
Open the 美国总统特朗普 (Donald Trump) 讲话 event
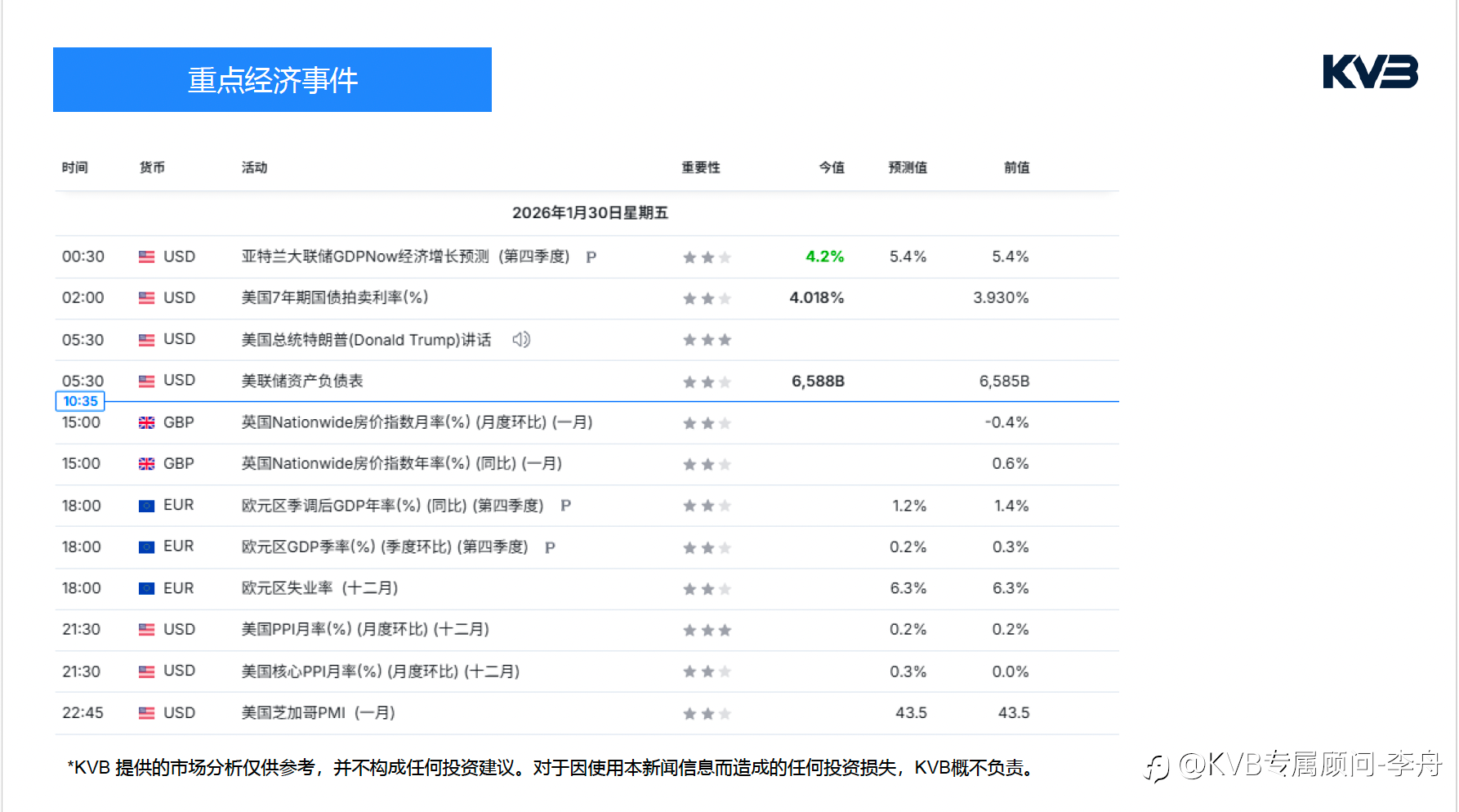tap(367, 340)
